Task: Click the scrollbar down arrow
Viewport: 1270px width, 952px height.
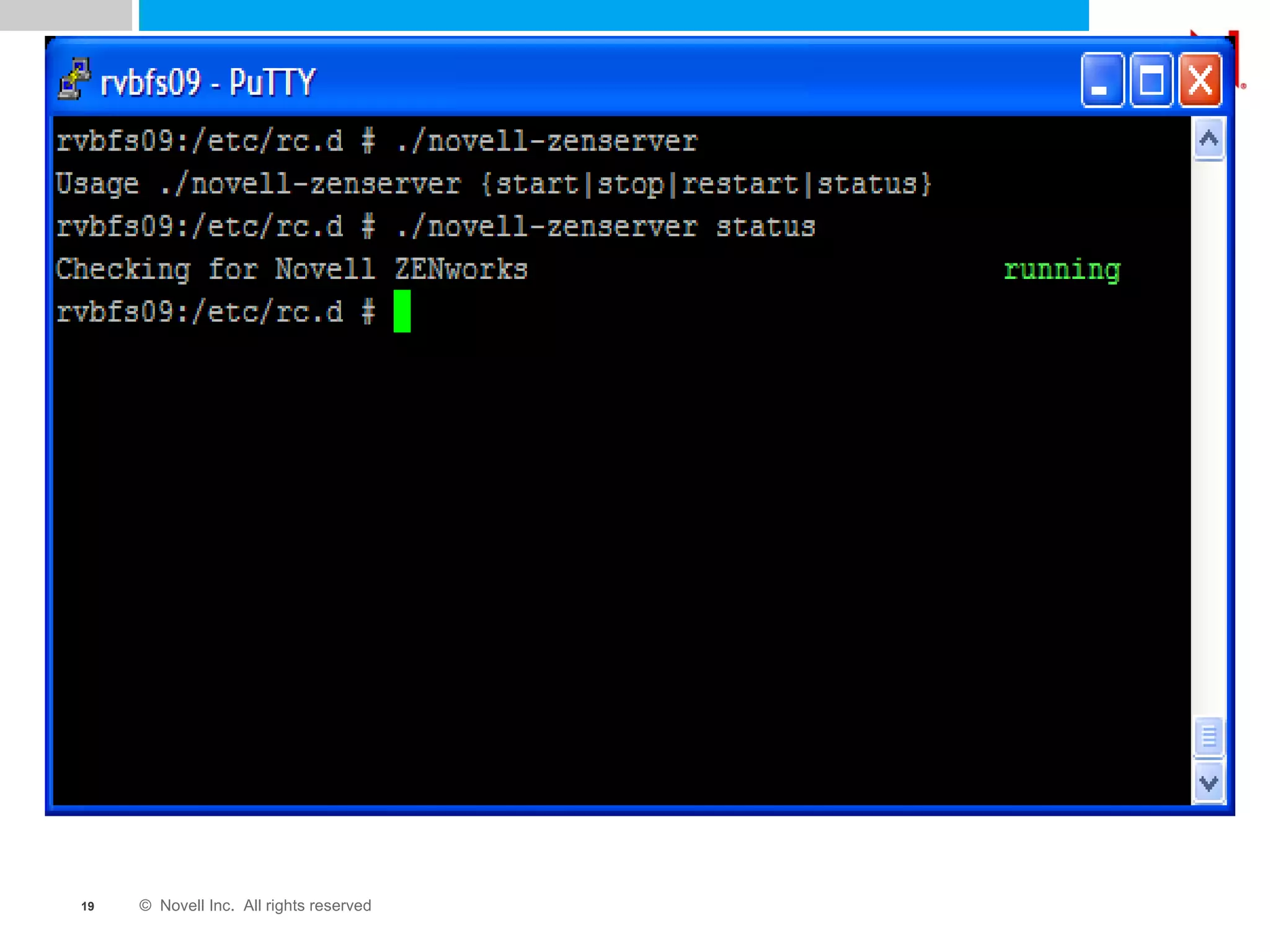Action: coord(1208,783)
